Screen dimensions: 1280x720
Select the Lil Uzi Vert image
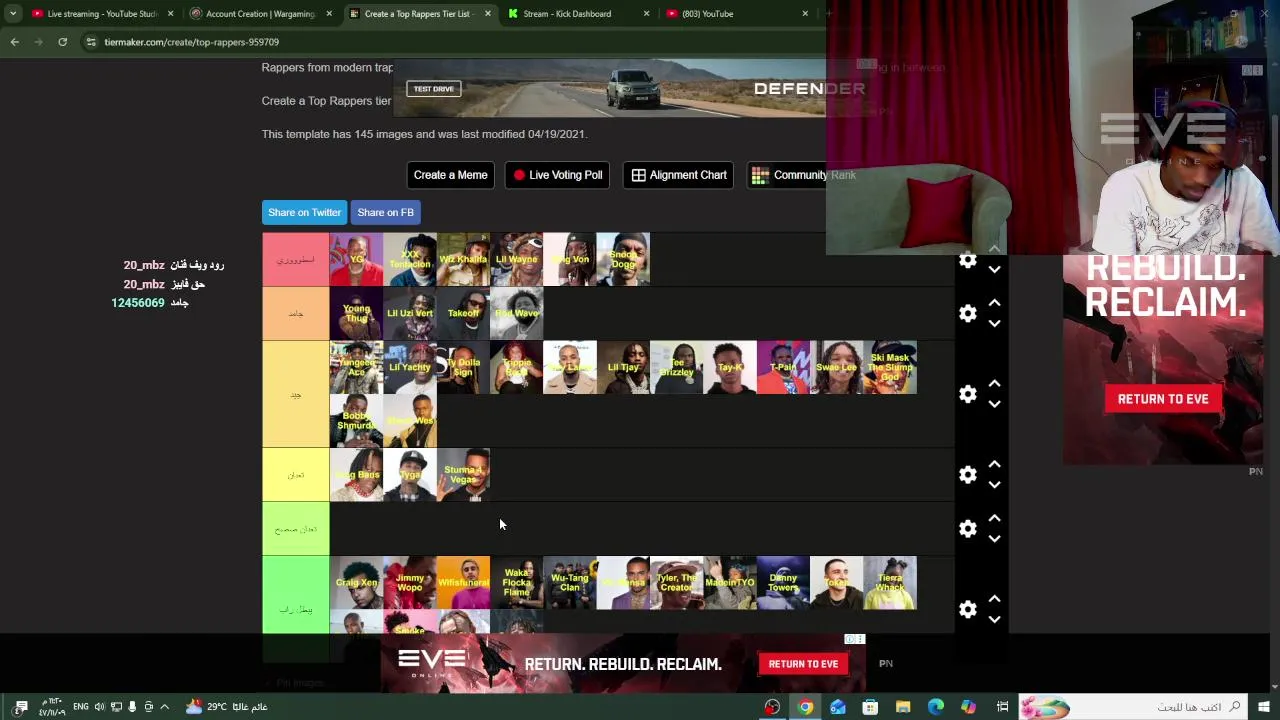coord(410,313)
